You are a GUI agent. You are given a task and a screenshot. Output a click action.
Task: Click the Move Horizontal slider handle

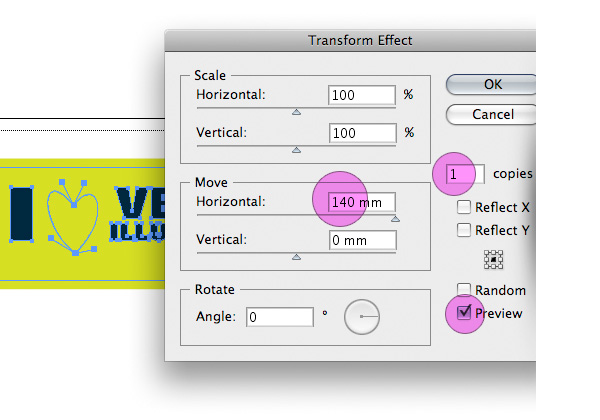[395, 219]
